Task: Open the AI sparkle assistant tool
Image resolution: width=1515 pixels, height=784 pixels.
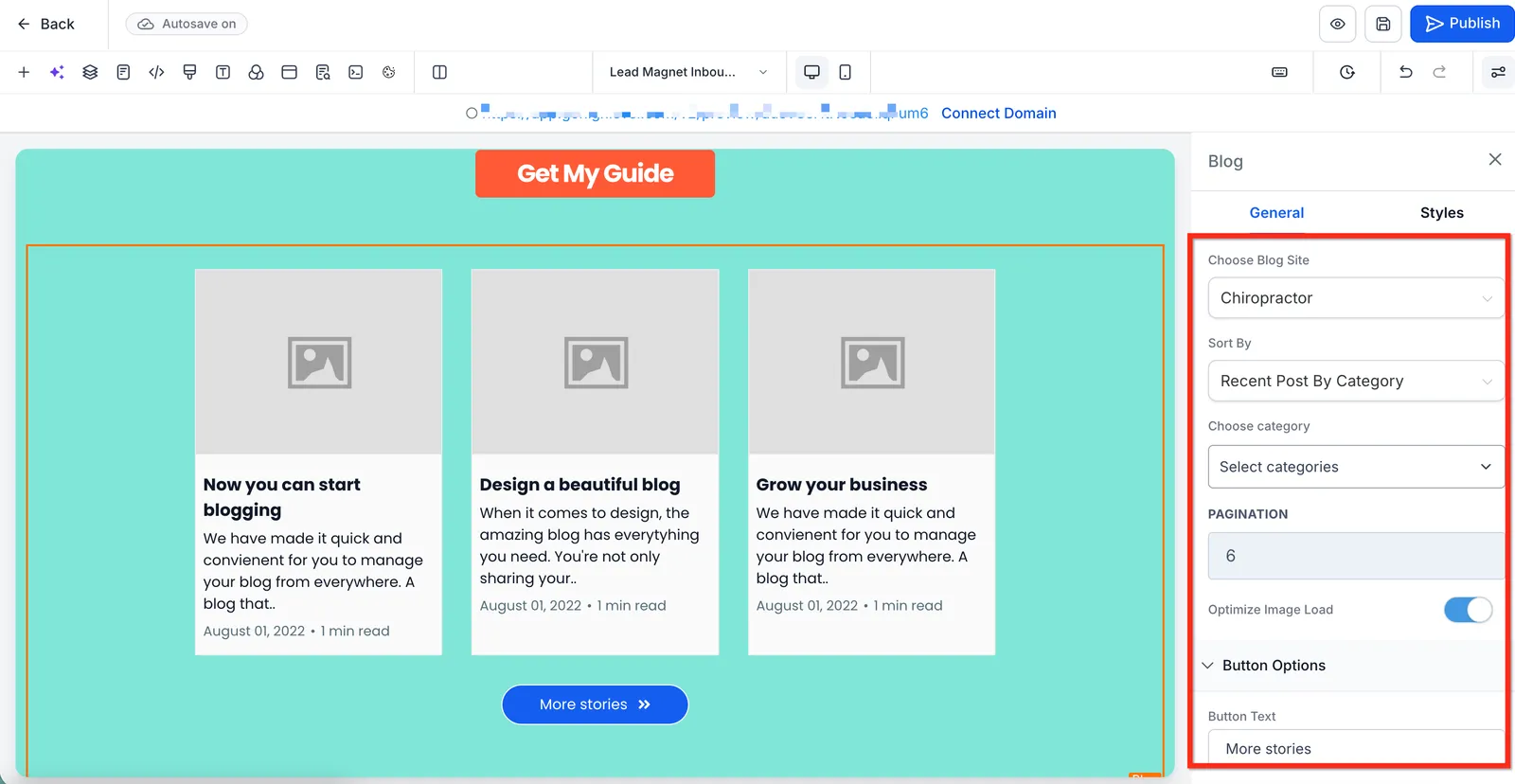Action: [x=57, y=72]
